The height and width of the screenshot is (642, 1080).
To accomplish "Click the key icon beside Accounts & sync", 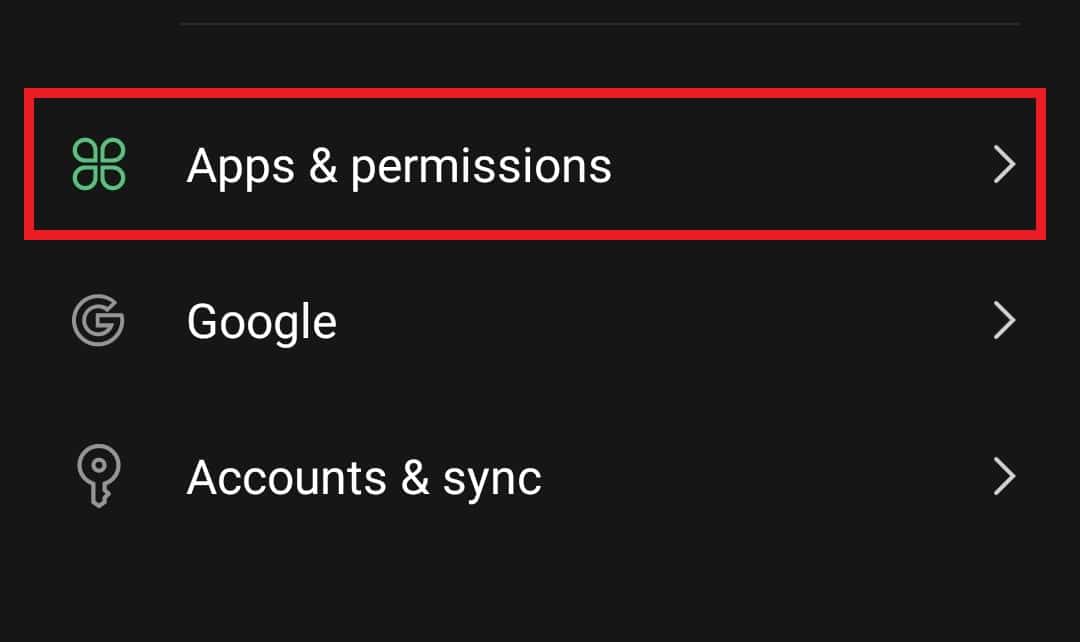I will 98,477.
